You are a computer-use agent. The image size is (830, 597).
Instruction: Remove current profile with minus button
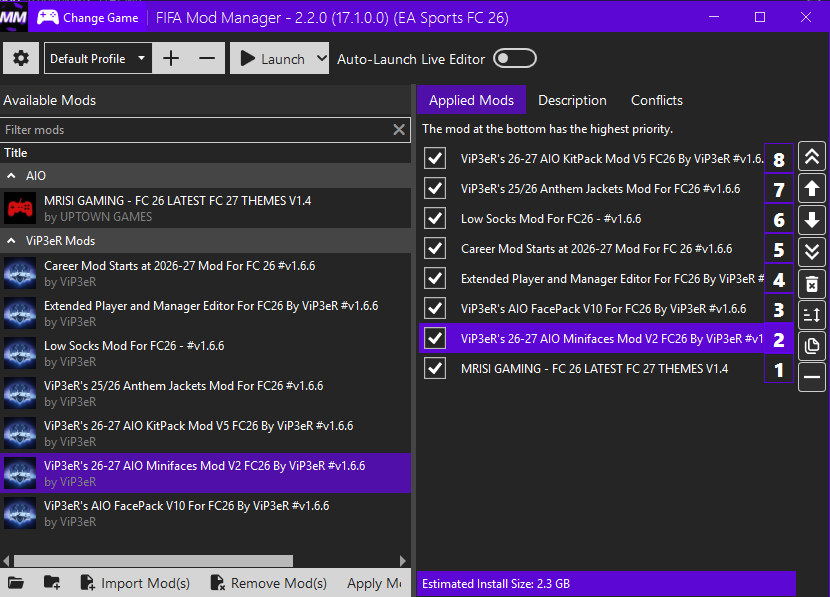point(207,58)
